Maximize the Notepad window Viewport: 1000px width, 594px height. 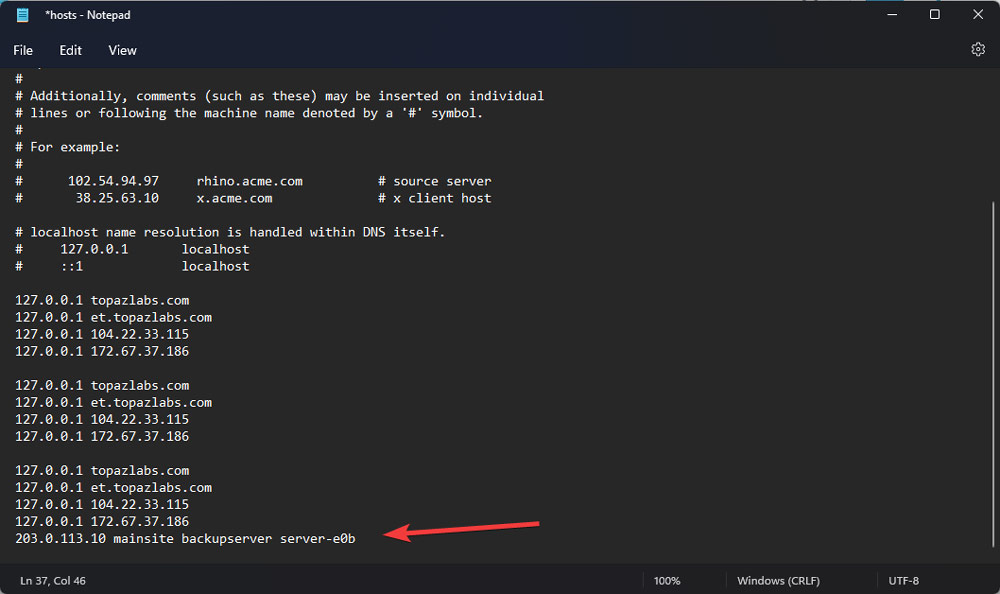point(934,15)
